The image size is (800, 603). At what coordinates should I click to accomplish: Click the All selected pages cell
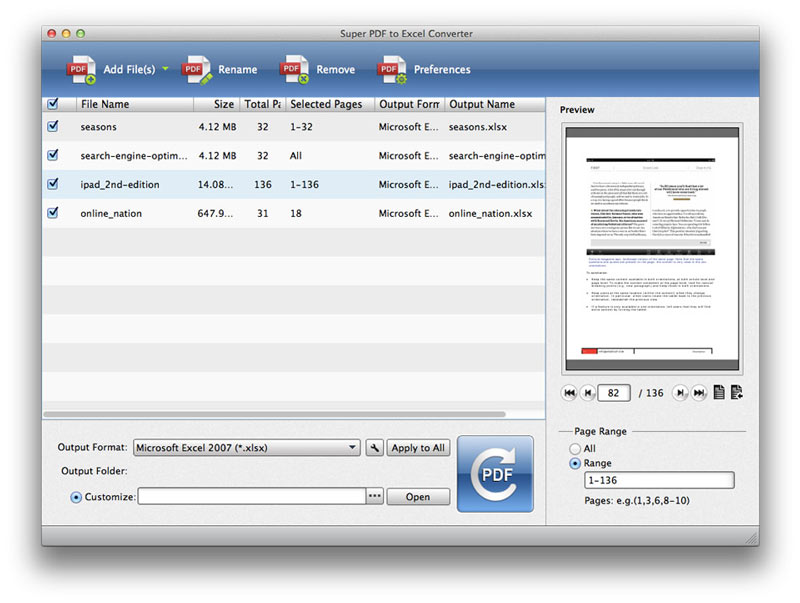pyautogui.click(x=296, y=156)
